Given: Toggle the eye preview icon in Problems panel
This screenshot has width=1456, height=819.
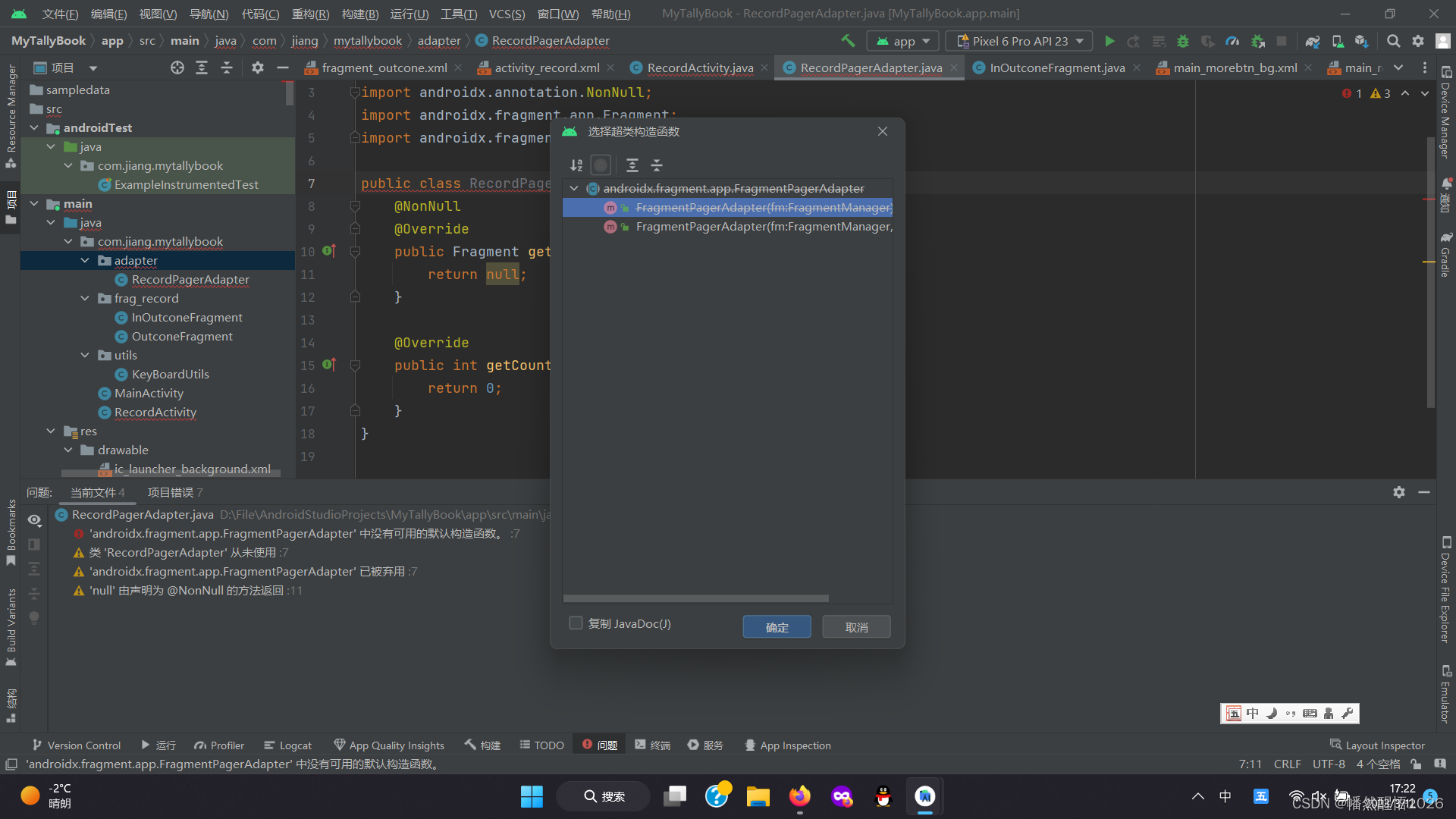Looking at the screenshot, I should (34, 520).
